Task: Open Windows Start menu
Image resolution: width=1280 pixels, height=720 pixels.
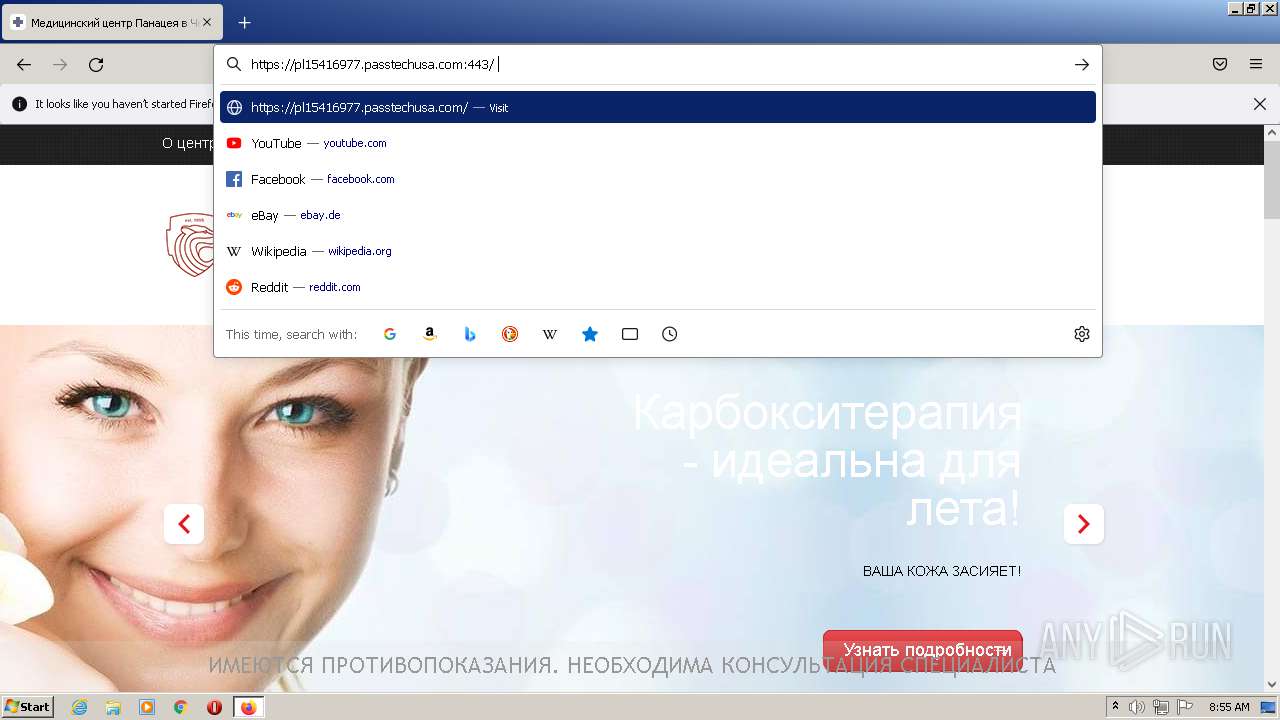Action: (28, 707)
